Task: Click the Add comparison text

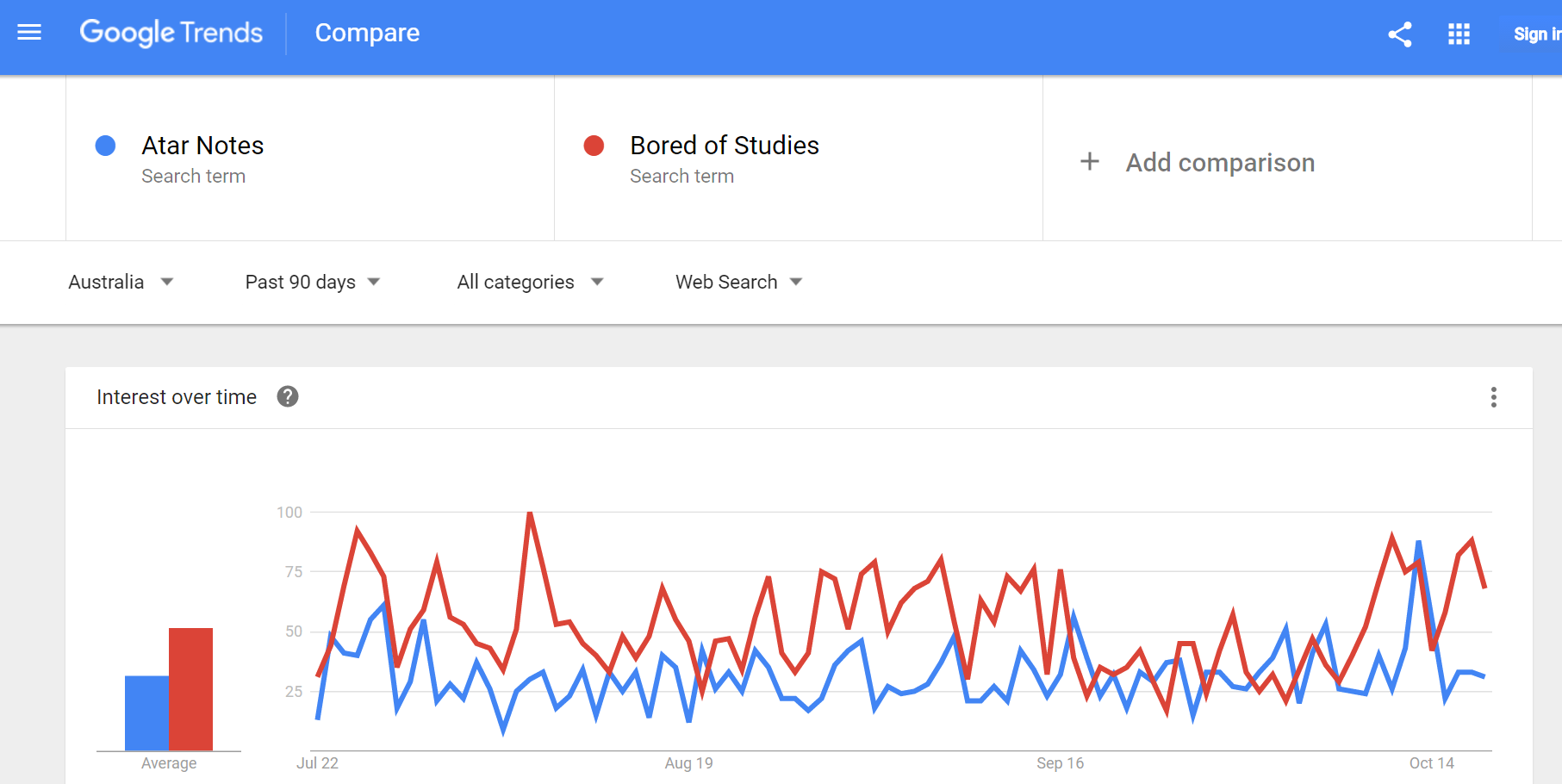Action: (1220, 163)
